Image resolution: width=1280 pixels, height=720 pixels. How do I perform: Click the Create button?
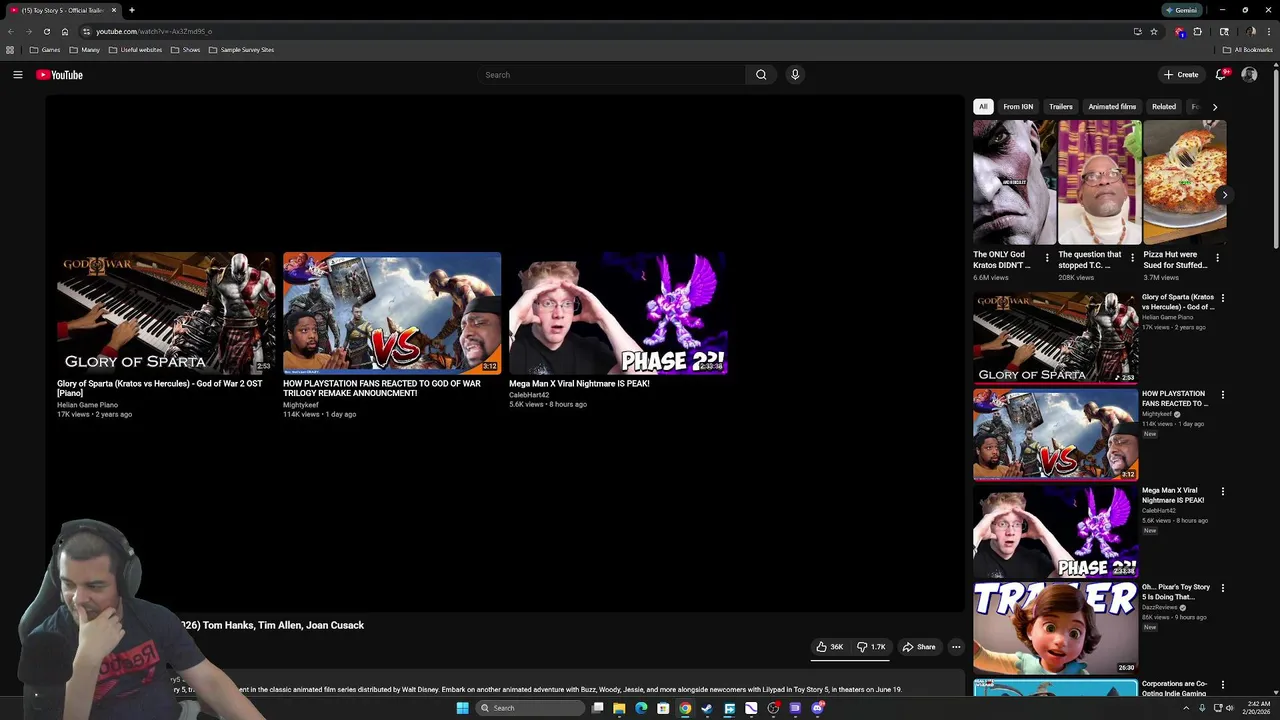point(1181,75)
